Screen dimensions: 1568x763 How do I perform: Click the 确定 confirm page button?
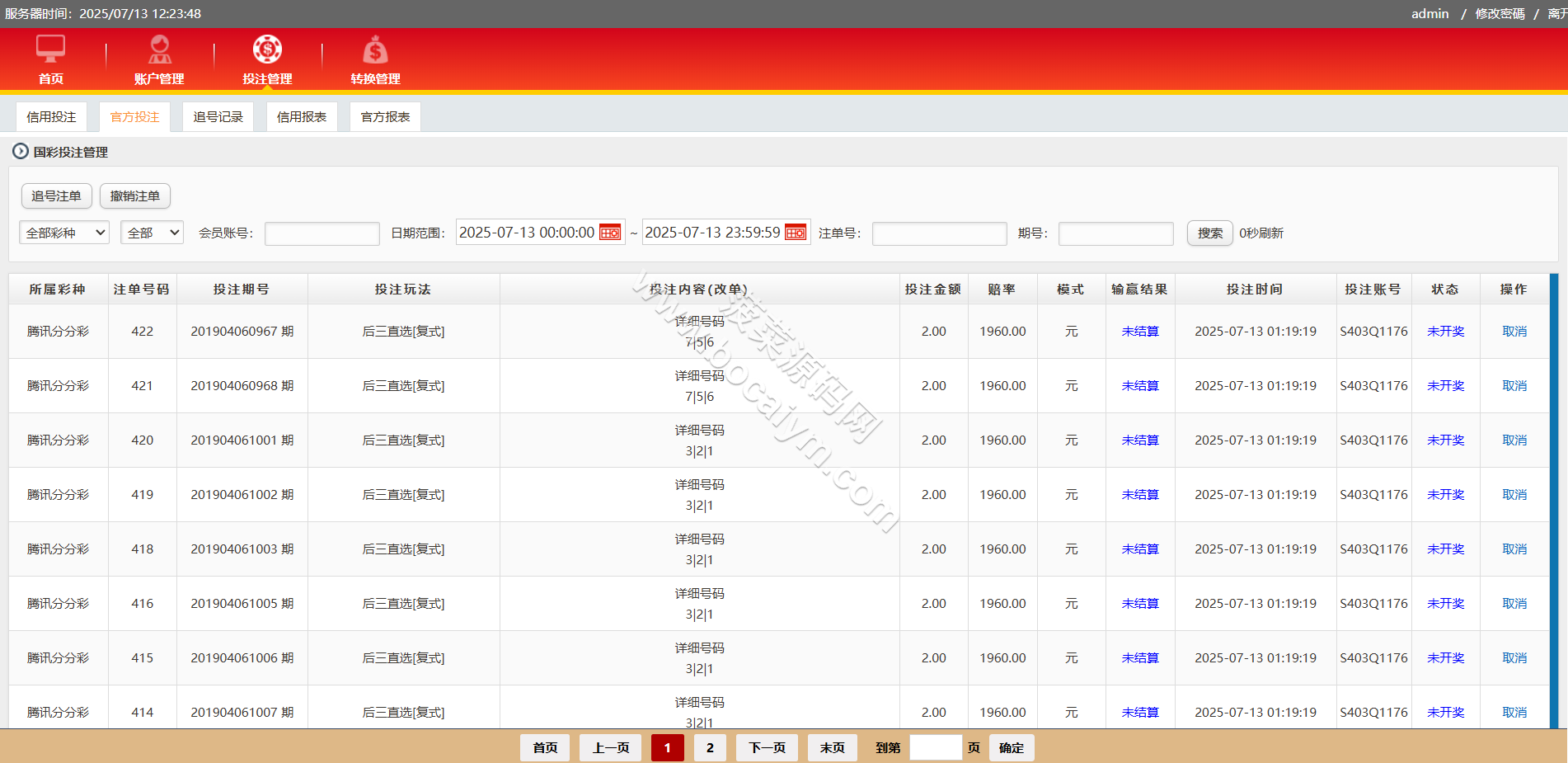click(1012, 747)
